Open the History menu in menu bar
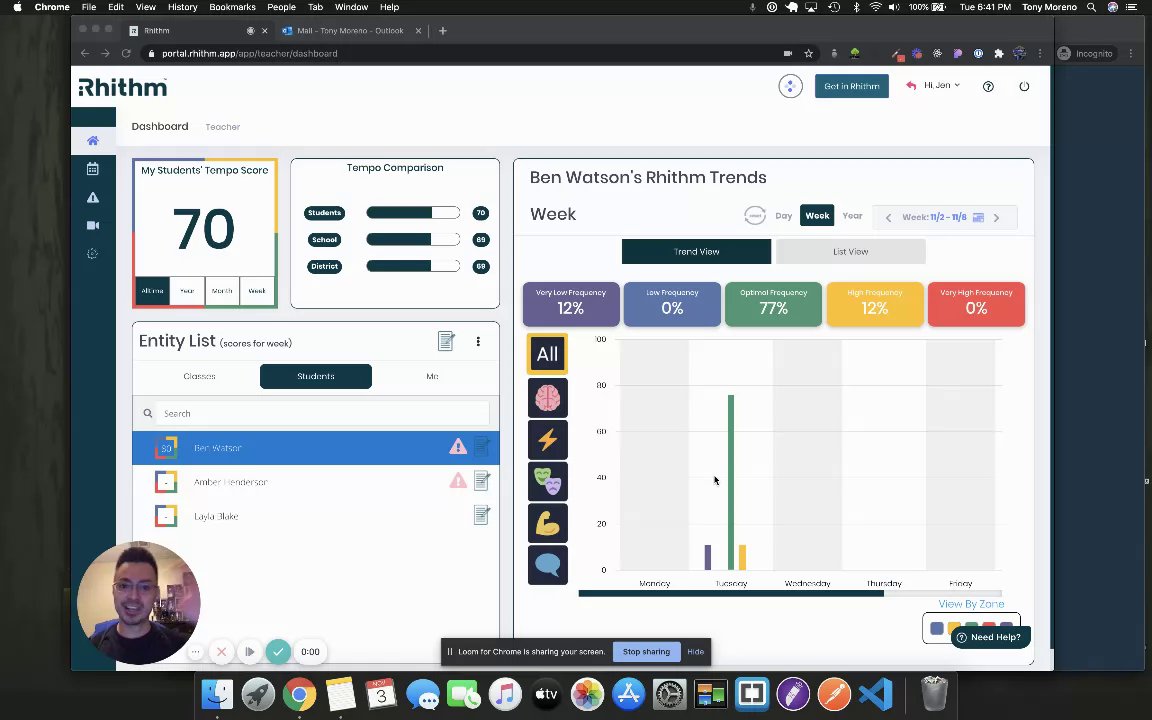1152x720 pixels. point(182,7)
